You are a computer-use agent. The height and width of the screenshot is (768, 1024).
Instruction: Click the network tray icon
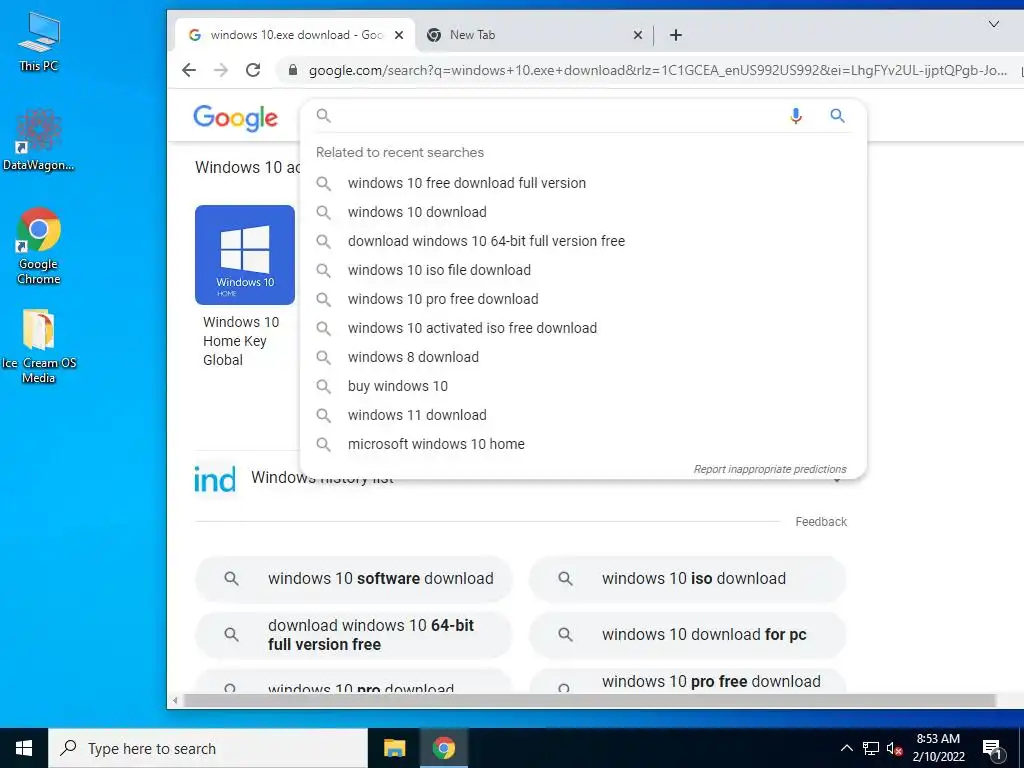[x=871, y=748]
